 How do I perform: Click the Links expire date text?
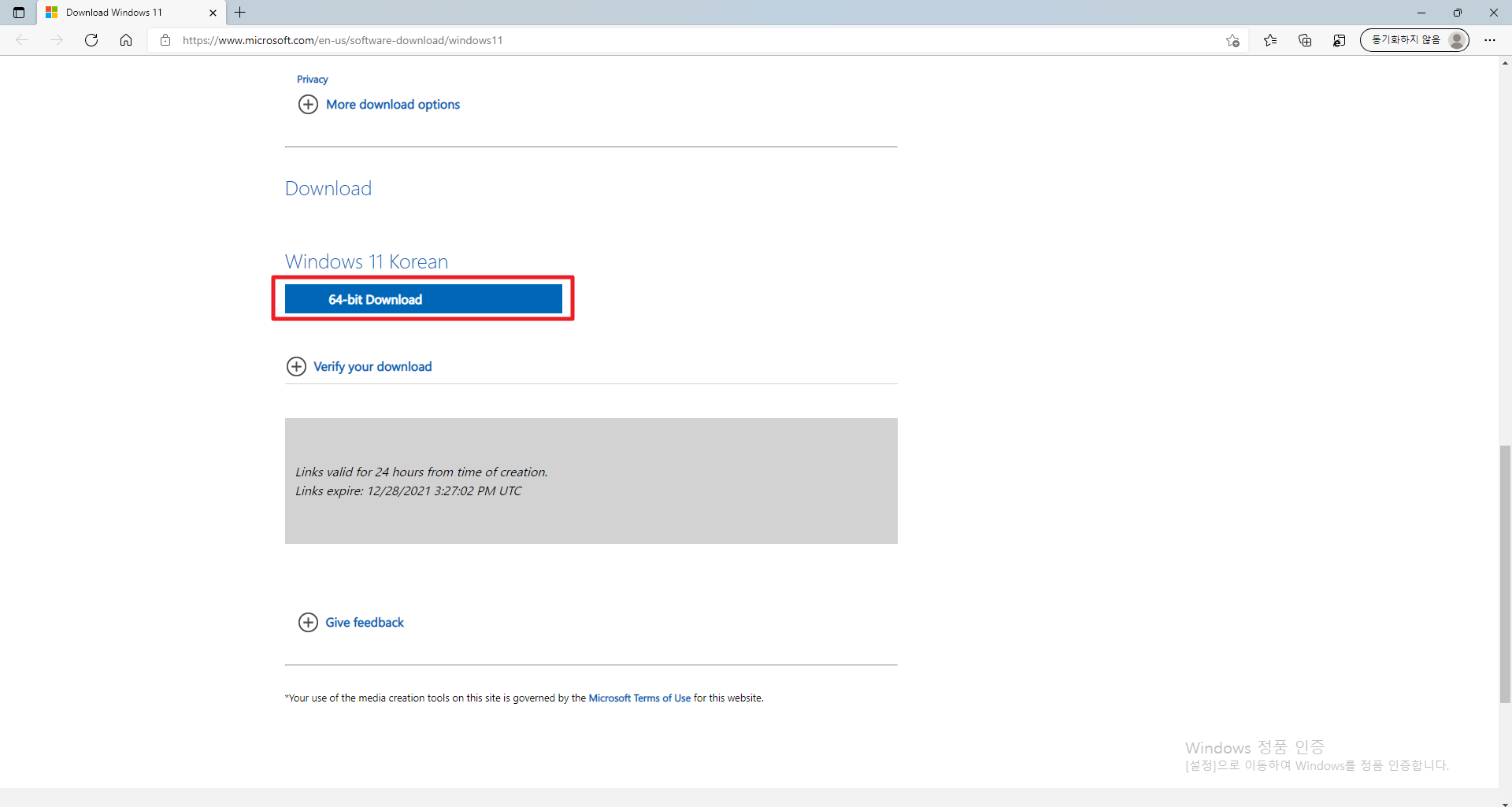point(409,491)
